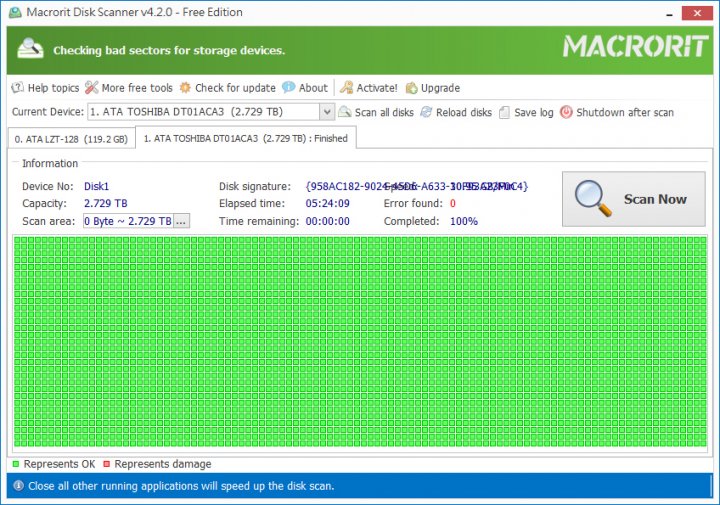Image resolution: width=720 pixels, height=505 pixels.
Task: Click Capacity value 2.729 TB
Action: coord(106,203)
